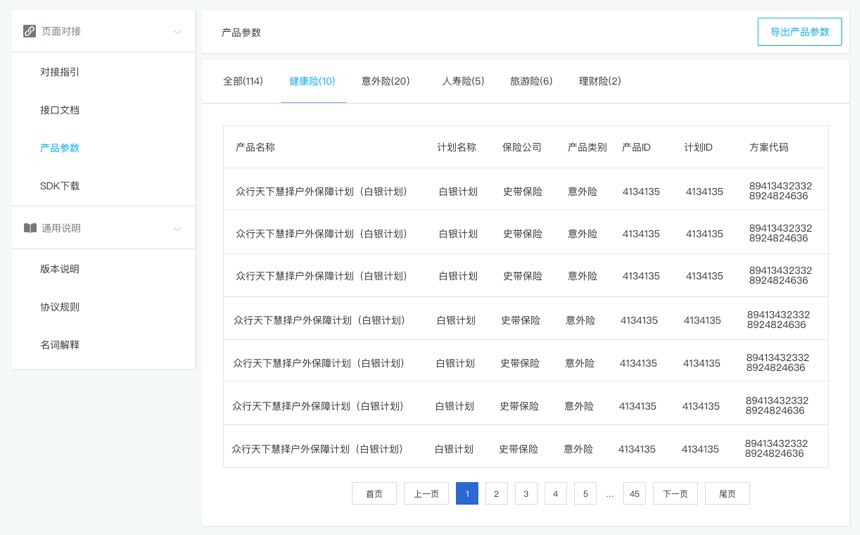Open 接口文档 in the sidebar
860x535 pixels.
click(60, 110)
